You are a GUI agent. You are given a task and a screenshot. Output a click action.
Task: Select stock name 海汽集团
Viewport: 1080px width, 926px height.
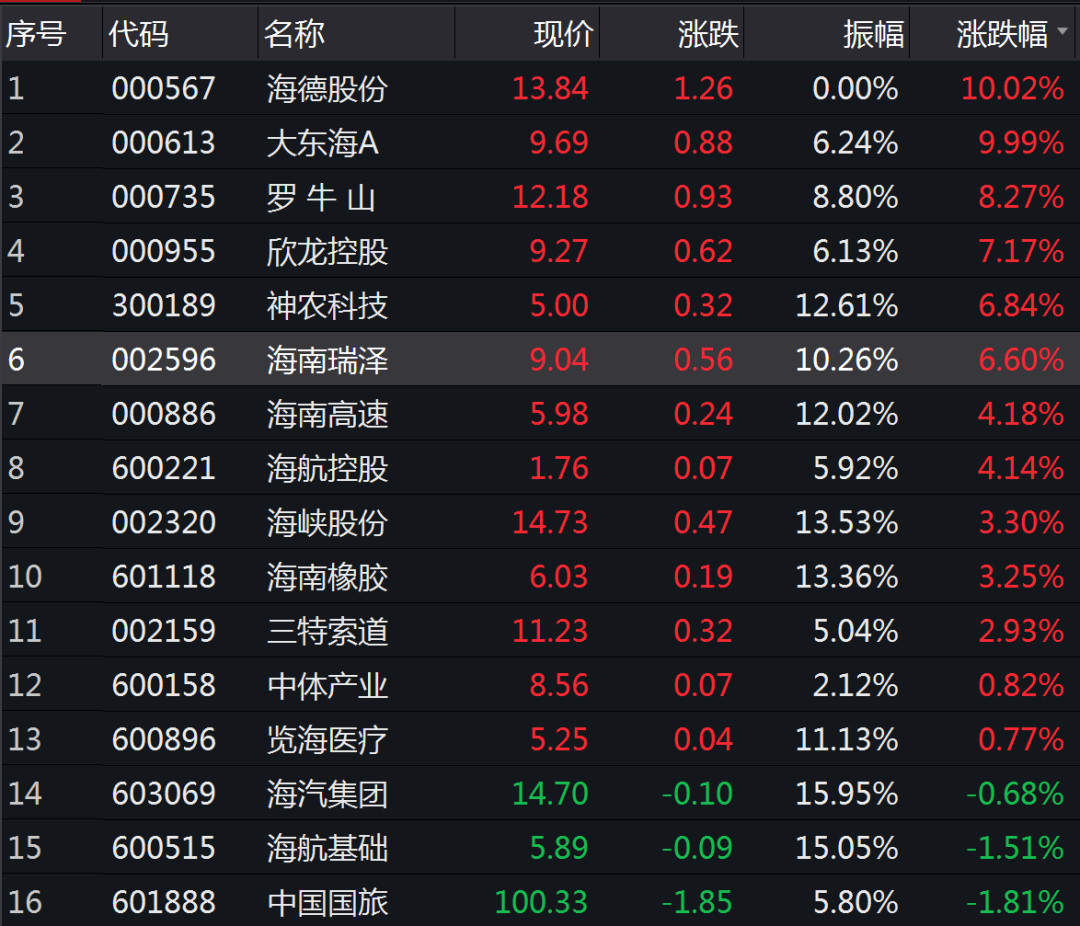pyautogui.click(x=327, y=794)
